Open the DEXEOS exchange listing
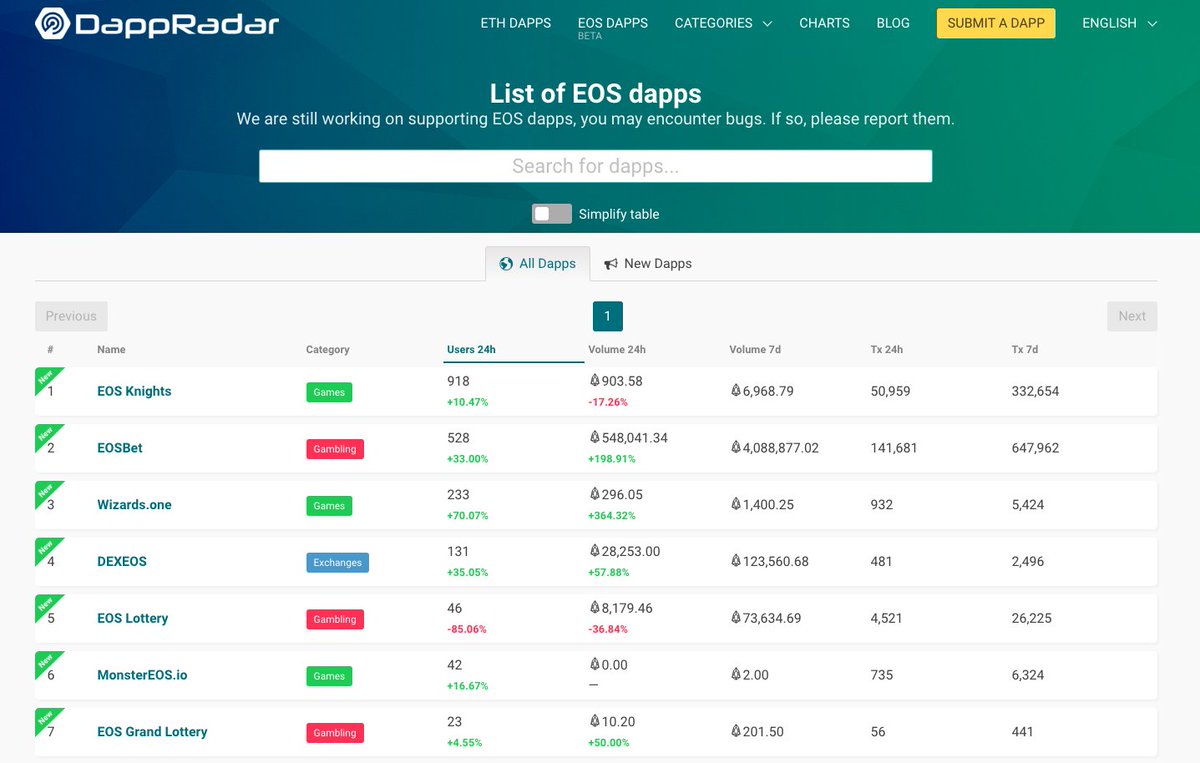The width and height of the screenshot is (1200, 763). tap(121, 561)
